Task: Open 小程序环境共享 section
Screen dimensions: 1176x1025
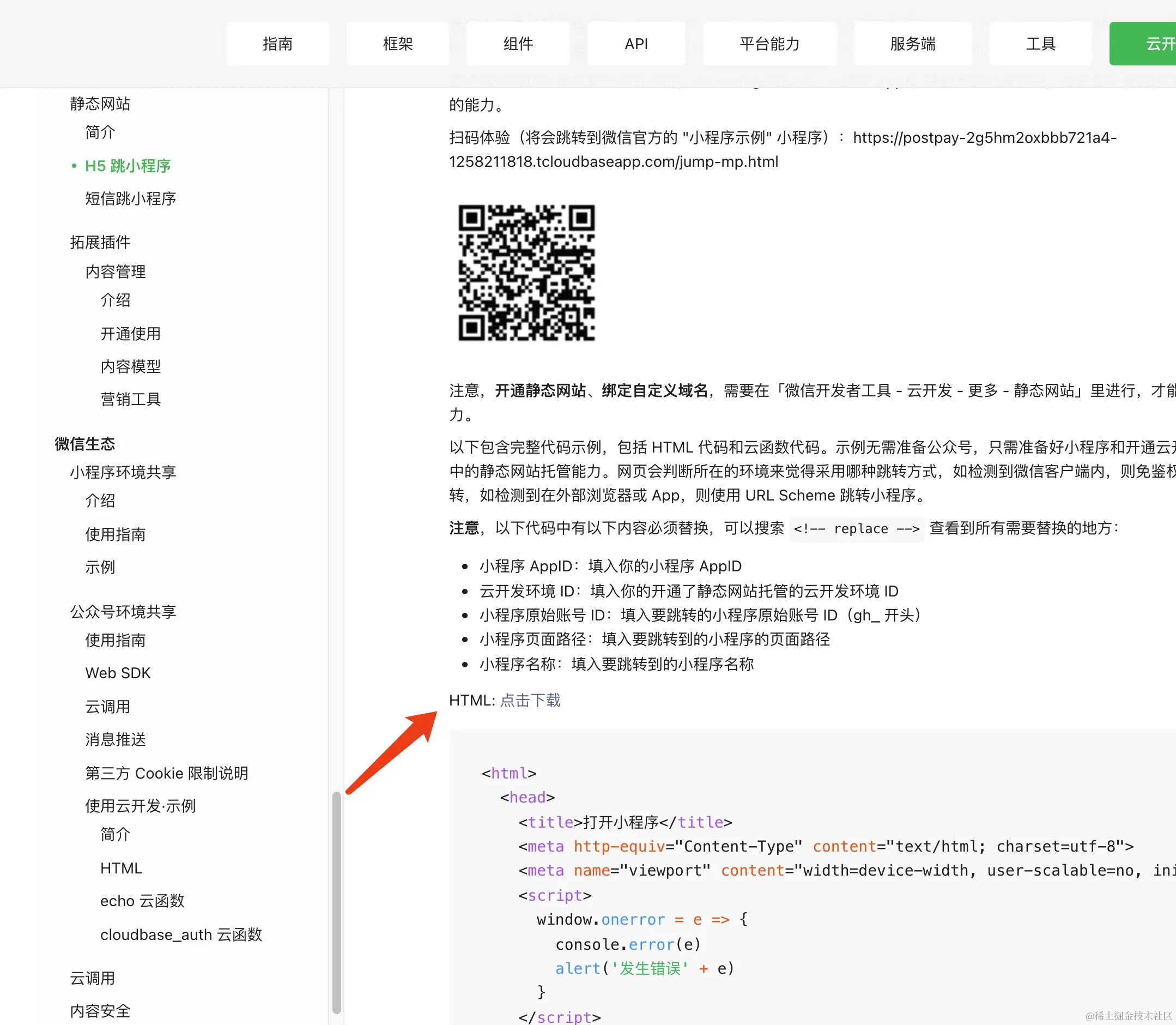Action: [123, 472]
